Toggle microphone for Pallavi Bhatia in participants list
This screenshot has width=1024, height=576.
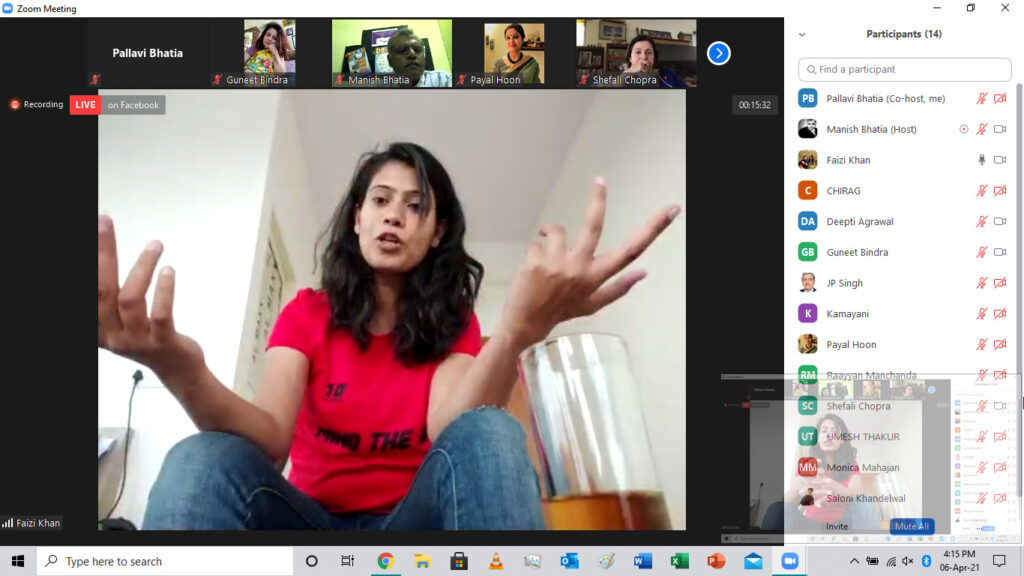[x=982, y=99]
